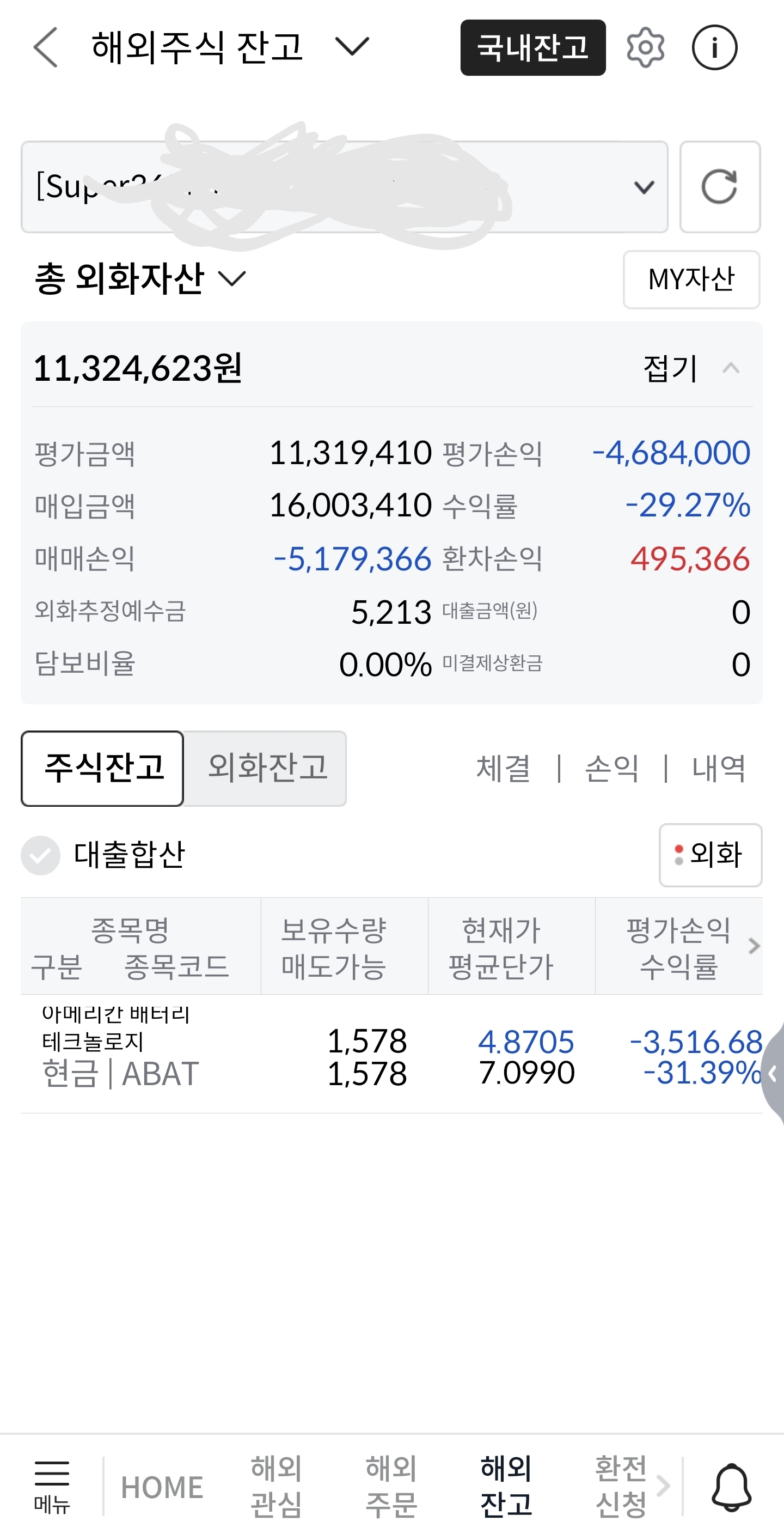Go to the 해외주문 tab
Screen dimensions: 784x1540
(391, 1486)
